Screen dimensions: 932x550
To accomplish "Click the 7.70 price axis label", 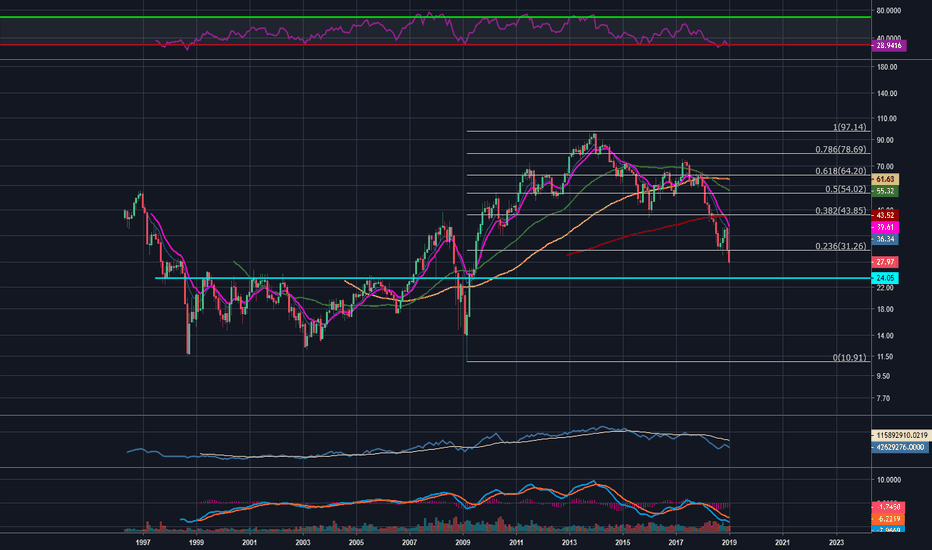I will [884, 398].
